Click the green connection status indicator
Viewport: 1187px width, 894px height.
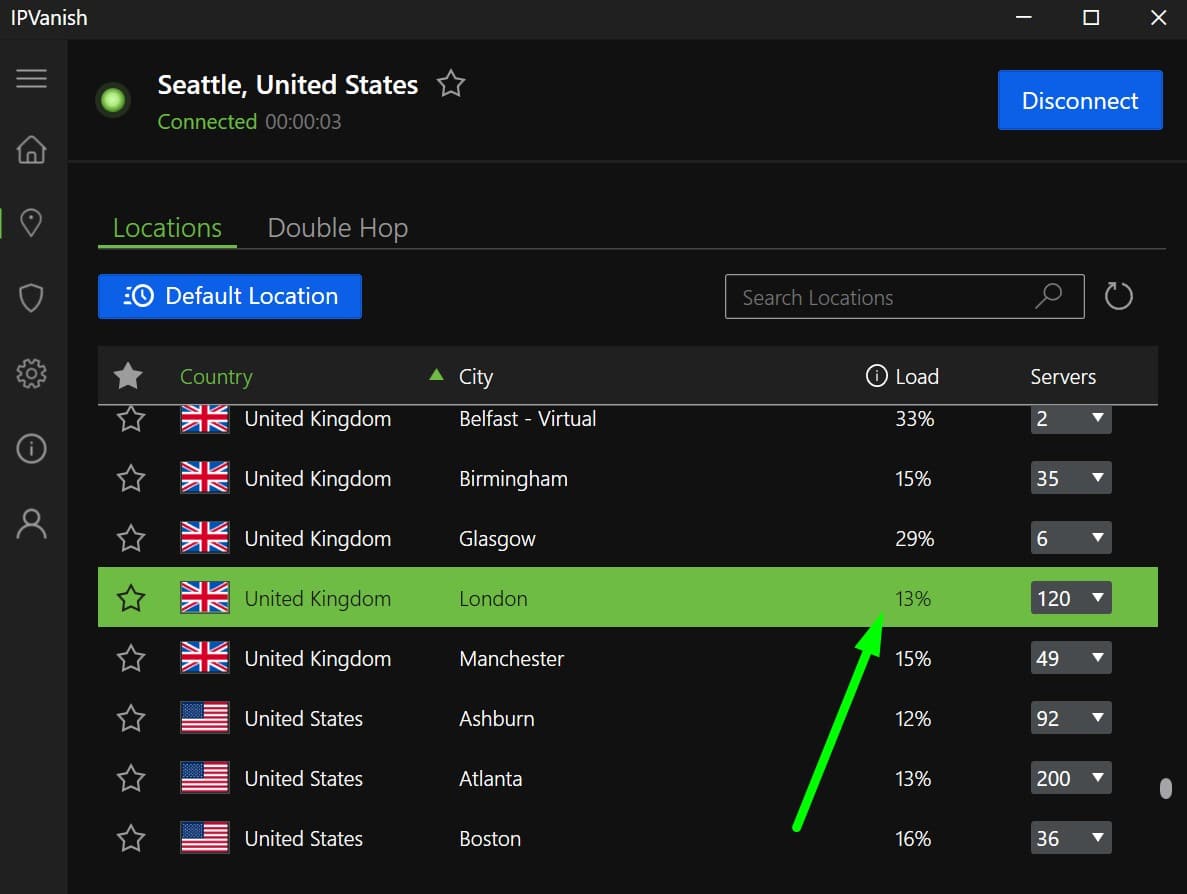114,100
